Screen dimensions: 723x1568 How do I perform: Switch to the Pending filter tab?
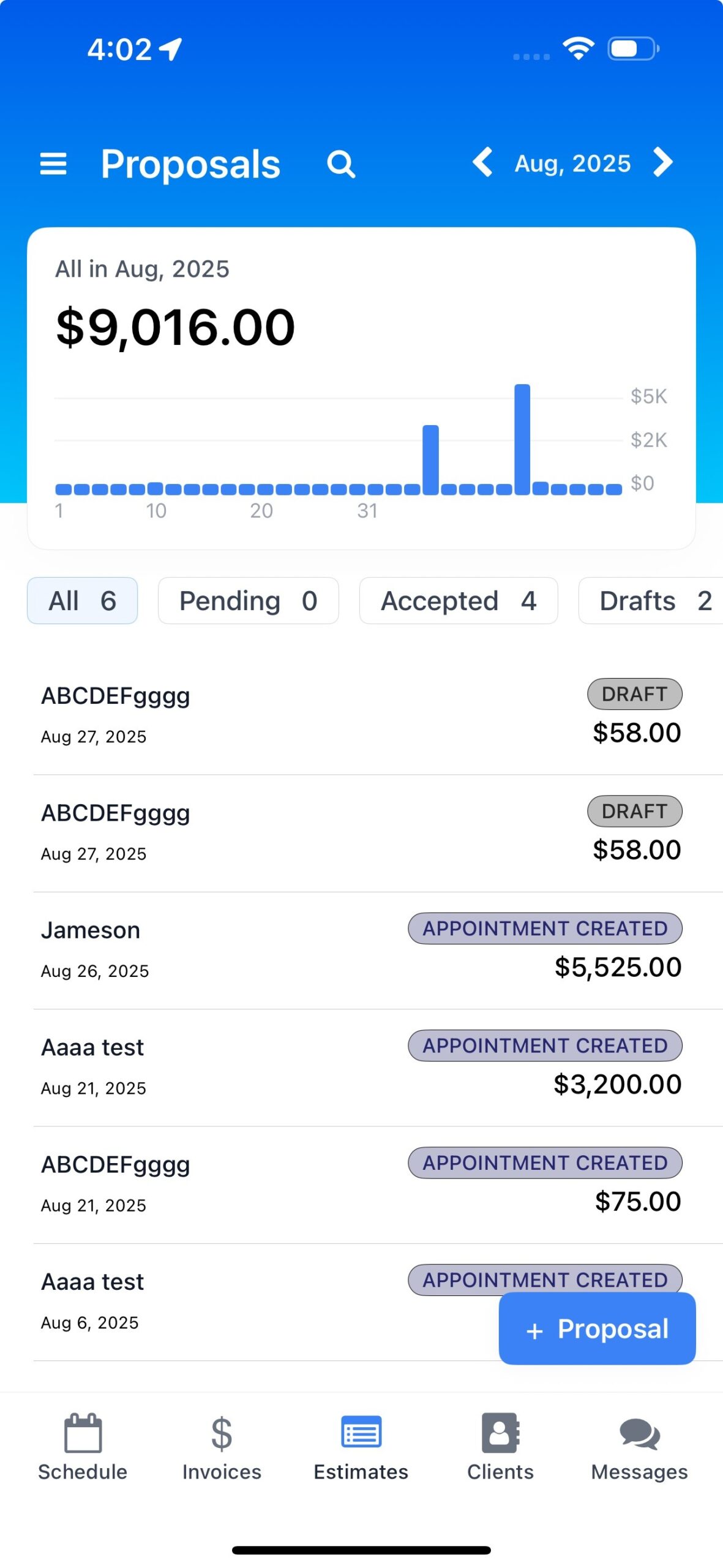click(248, 601)
